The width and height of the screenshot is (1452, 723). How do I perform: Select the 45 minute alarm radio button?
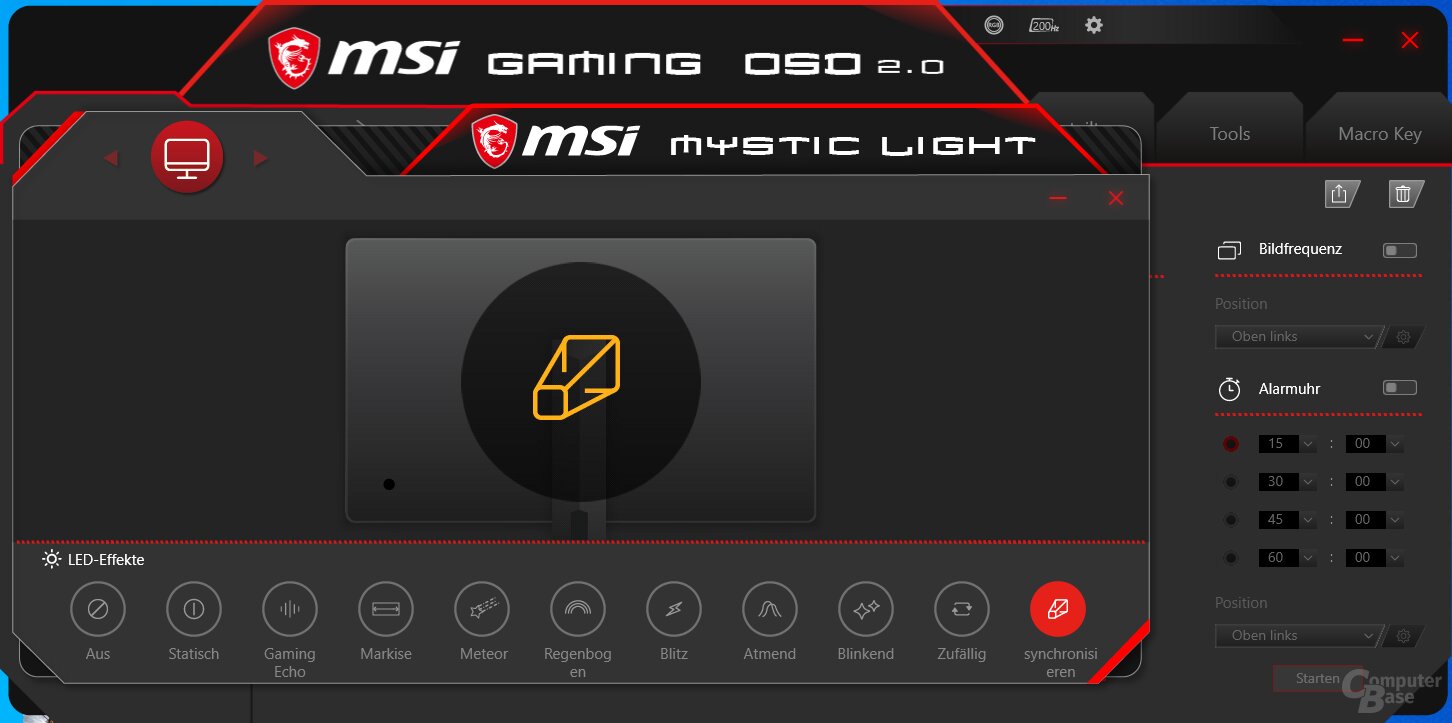click(x=1230, y=520)
